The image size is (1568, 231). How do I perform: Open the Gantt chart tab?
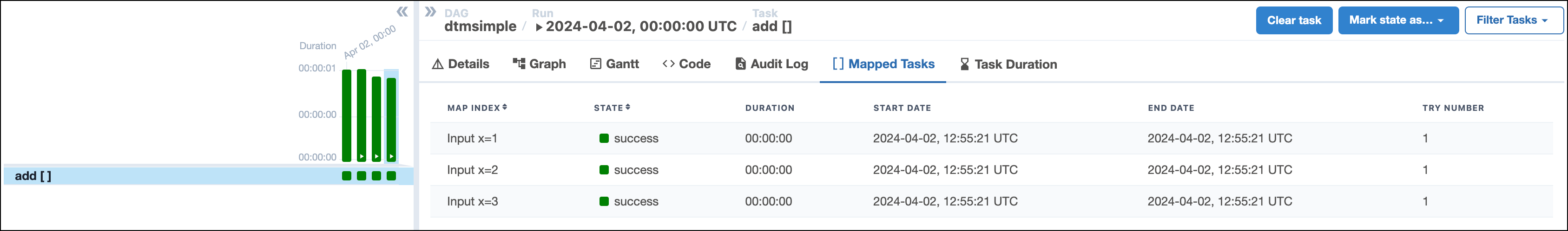[x=614, y=64]
